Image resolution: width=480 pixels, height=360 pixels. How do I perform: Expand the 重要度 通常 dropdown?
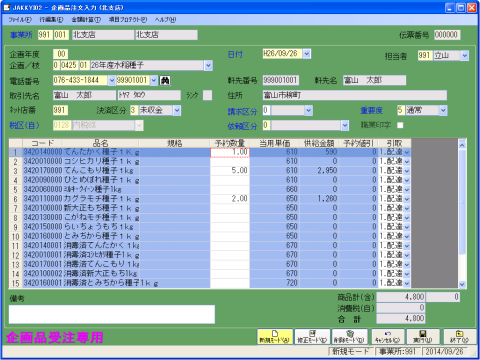443,110
